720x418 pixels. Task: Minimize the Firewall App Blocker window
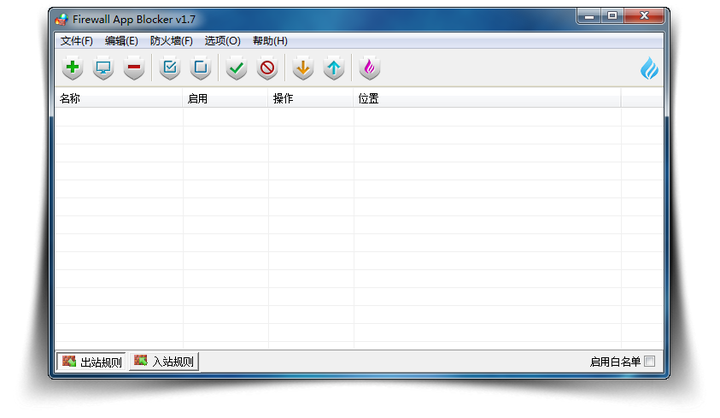[590, 17]
